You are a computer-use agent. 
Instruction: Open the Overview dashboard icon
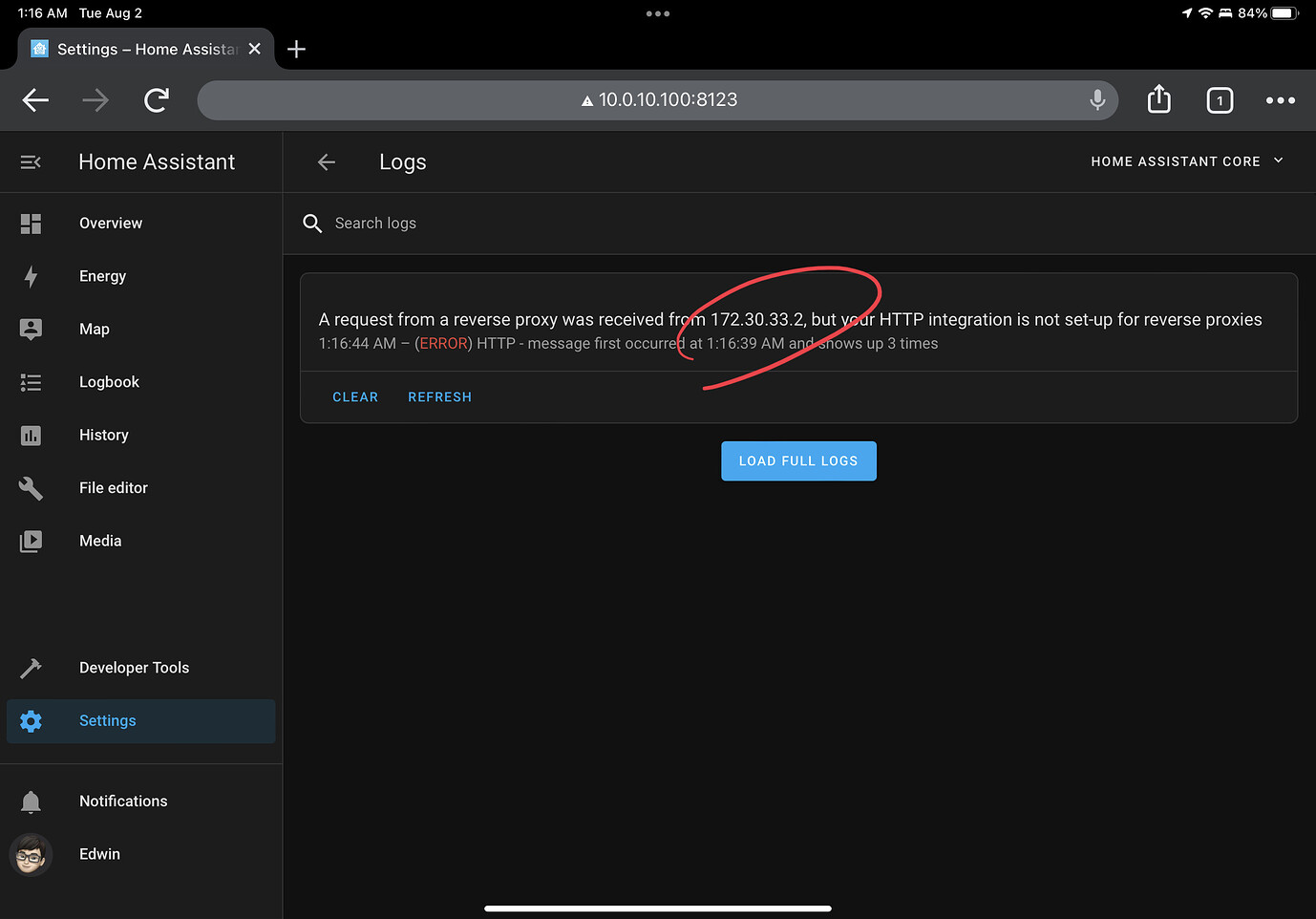pos(30,224)
